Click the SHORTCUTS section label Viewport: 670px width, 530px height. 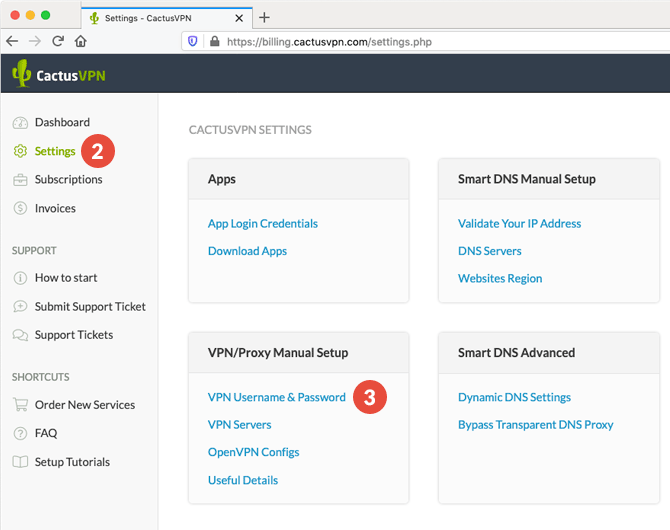[40, 377]
